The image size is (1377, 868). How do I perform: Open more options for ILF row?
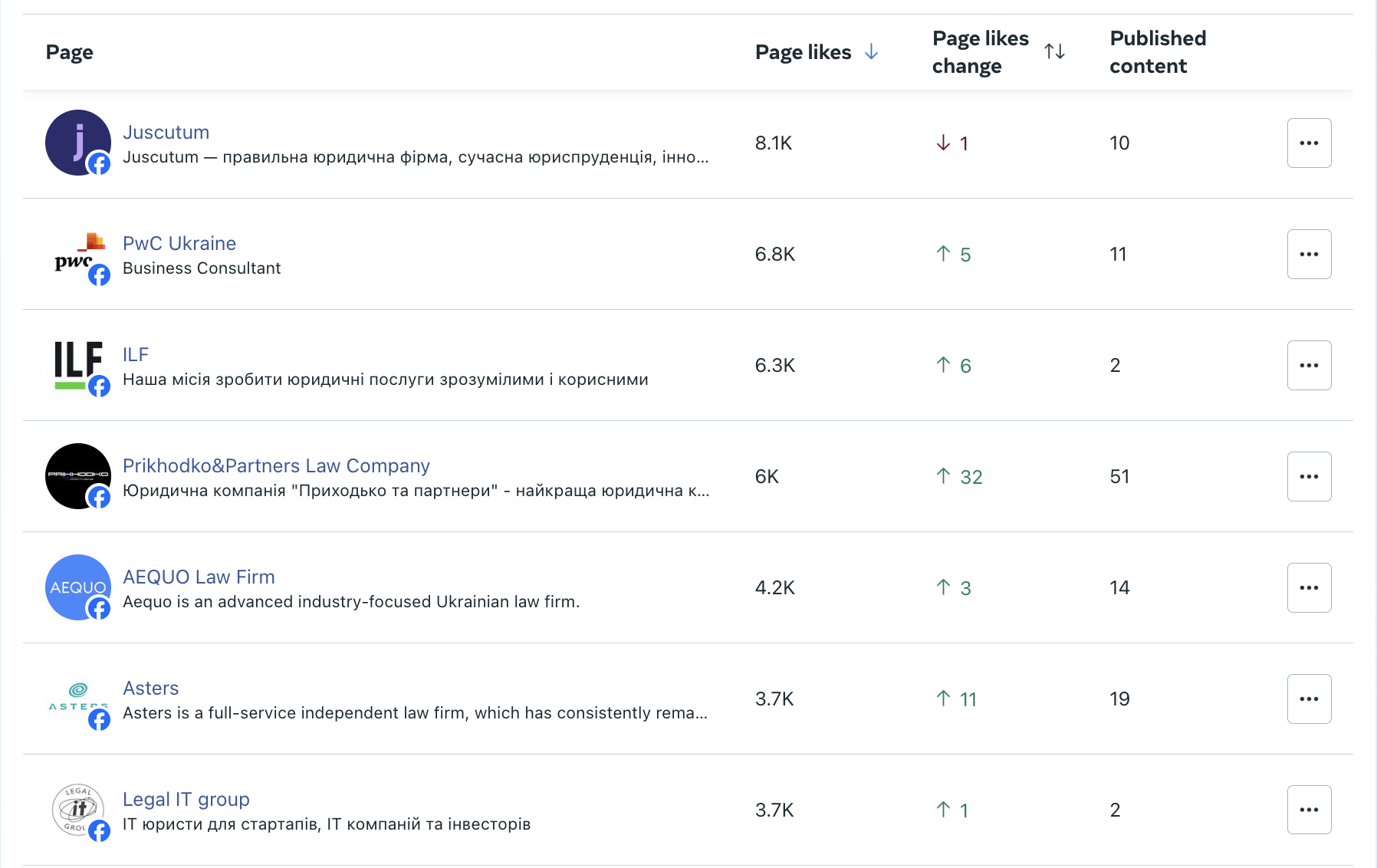pyautogui.click(x=1309, y=365)
